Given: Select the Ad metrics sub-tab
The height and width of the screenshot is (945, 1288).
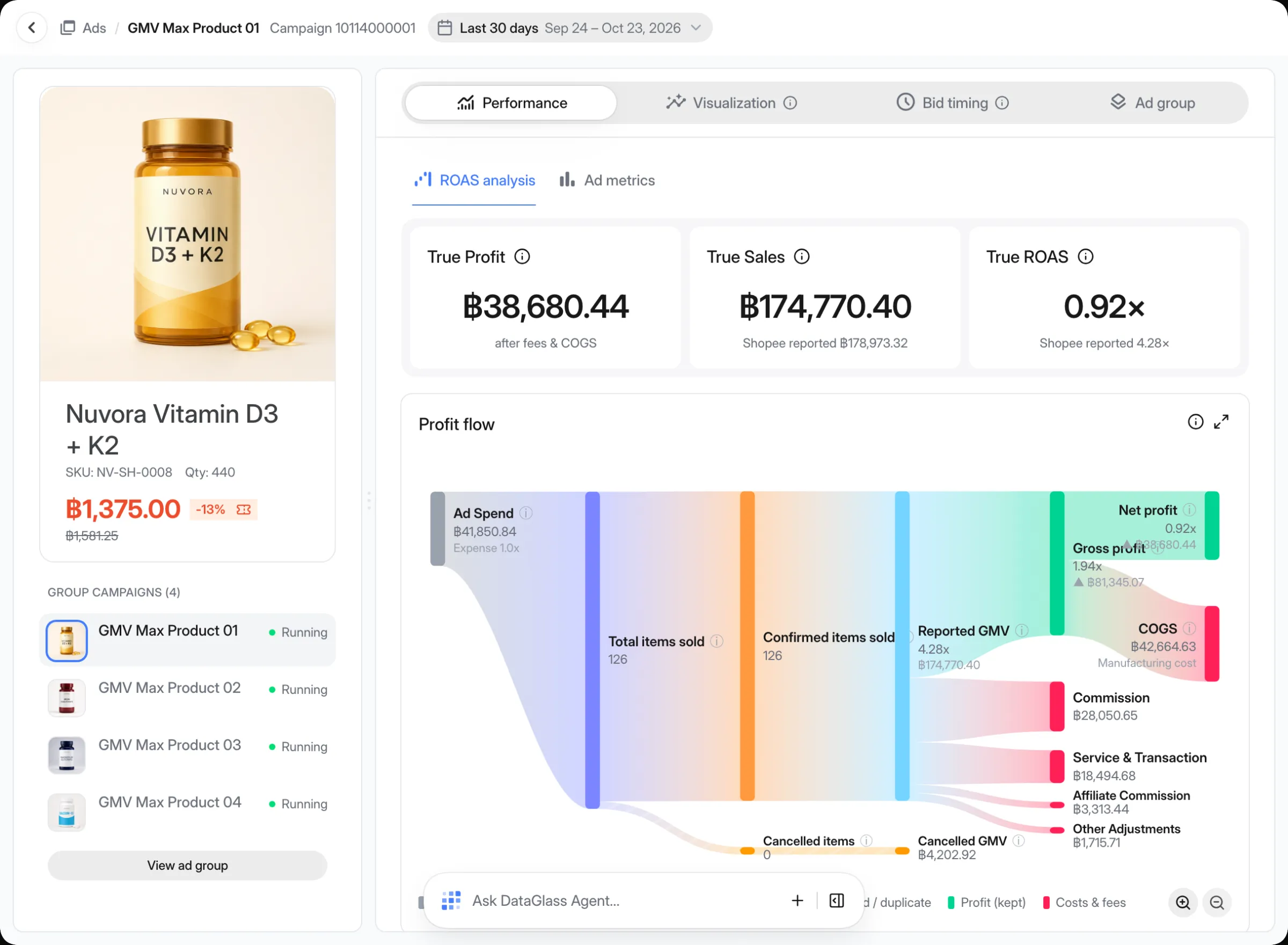Looking at the screenshot, I should pos(607,181).
